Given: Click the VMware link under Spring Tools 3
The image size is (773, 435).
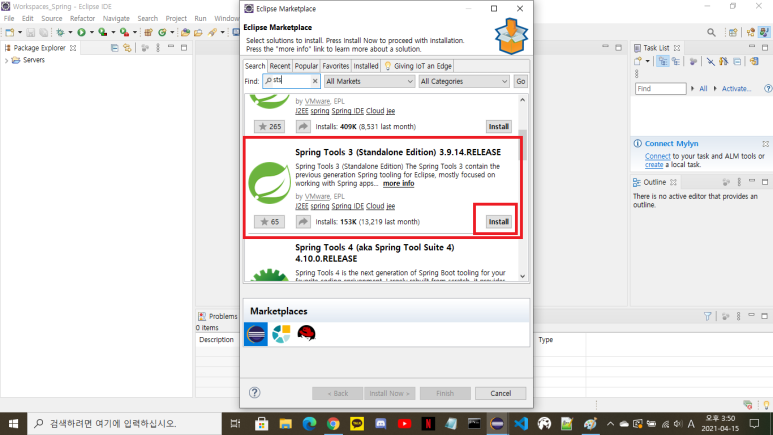Looking at the screenshot, I should [317, 196].
